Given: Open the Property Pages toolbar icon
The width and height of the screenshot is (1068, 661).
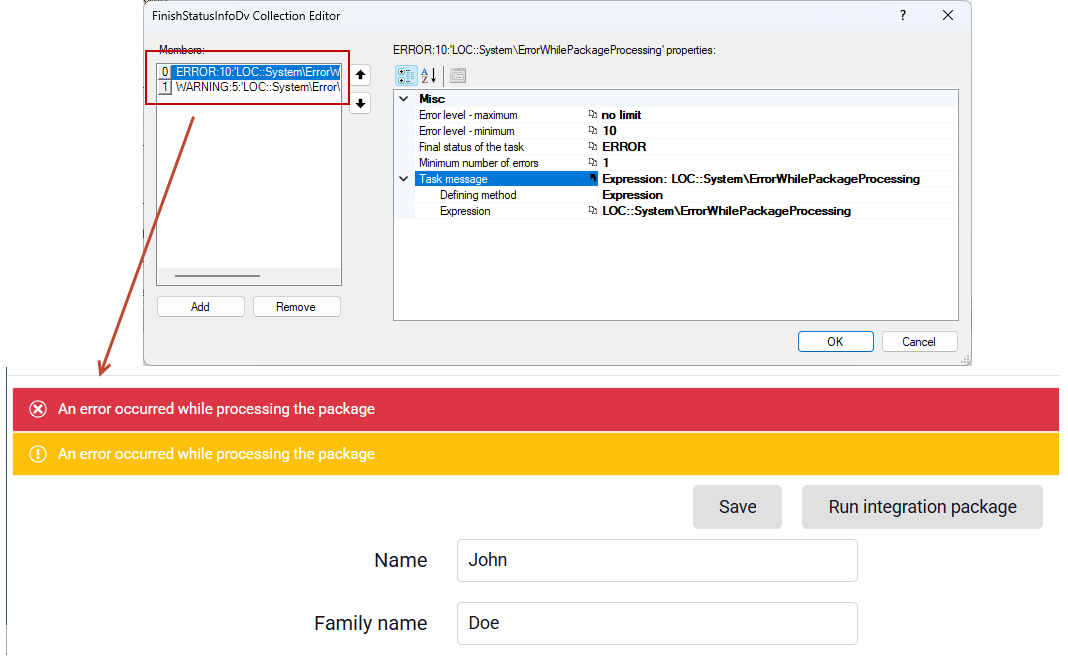Looking at the screenshot, I should tap(458, 76).
